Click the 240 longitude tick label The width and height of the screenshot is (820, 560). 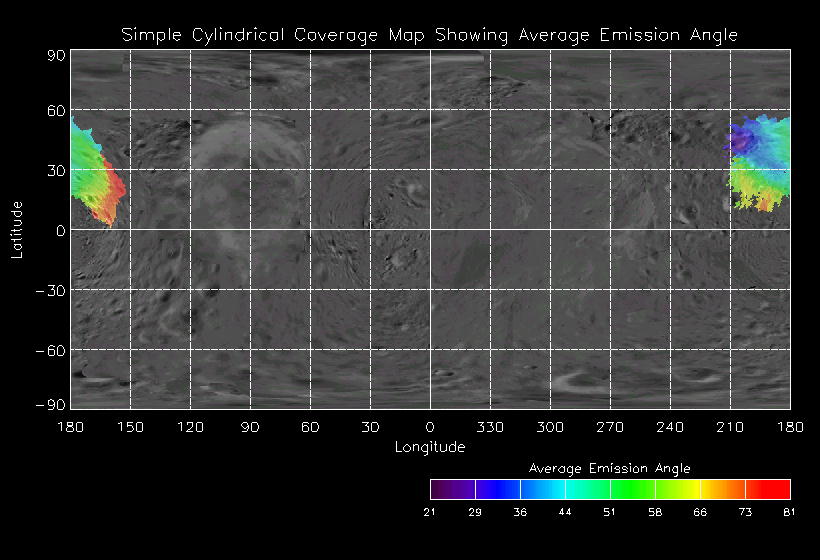pyautogui.click(x=670, y=427)
